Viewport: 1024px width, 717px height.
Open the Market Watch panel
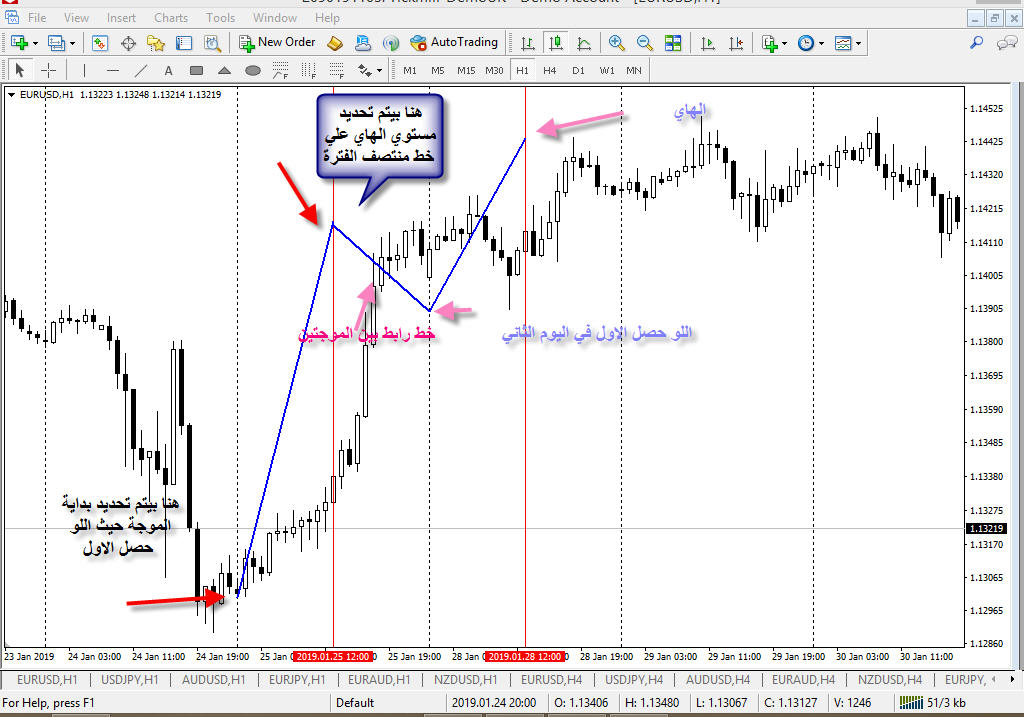point(100,43)
